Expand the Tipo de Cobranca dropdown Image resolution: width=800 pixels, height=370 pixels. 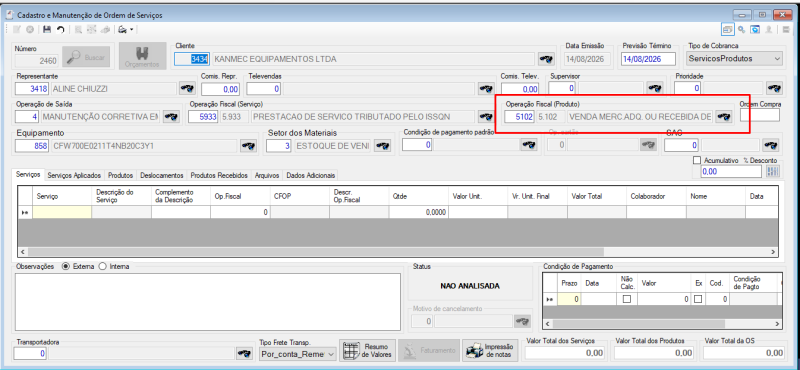778,59
